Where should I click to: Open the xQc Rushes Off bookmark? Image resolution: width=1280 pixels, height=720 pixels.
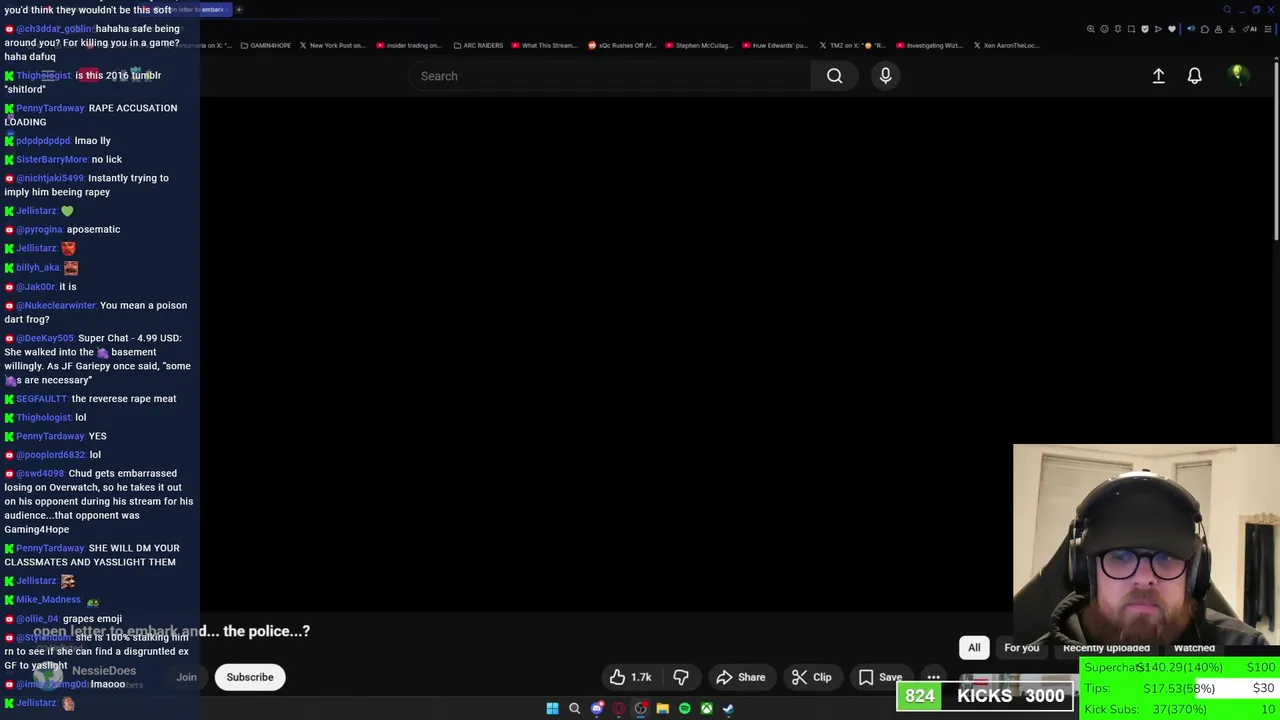pos(622,45)
